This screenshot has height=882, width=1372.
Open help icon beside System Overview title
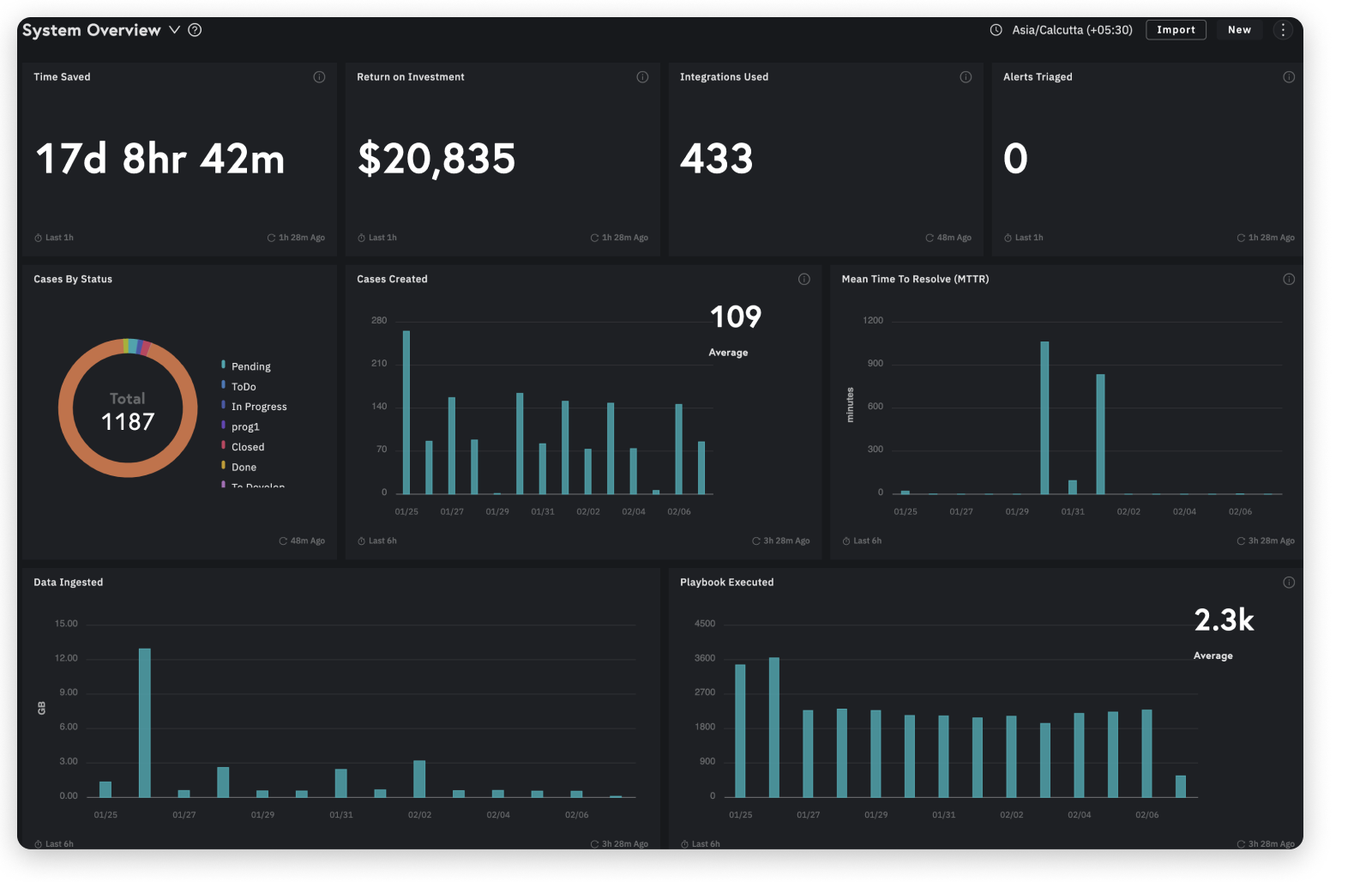[195, 30]
